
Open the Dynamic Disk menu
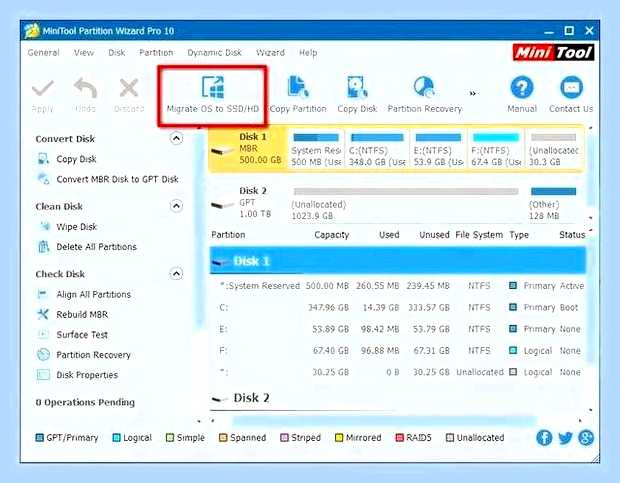pos(214,53)
